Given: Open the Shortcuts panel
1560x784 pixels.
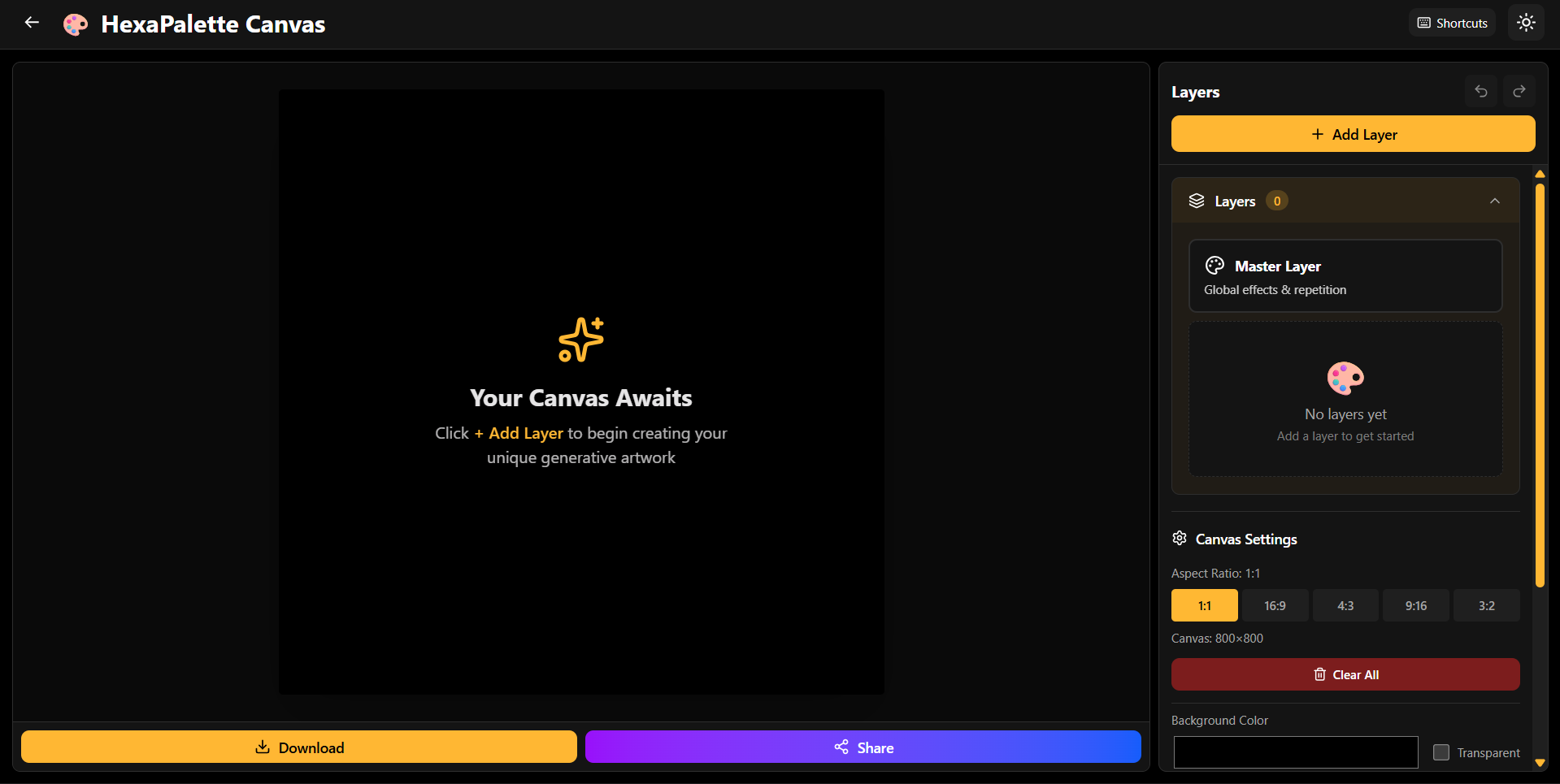Looking at the screenshot, I should coord(1452,23).
